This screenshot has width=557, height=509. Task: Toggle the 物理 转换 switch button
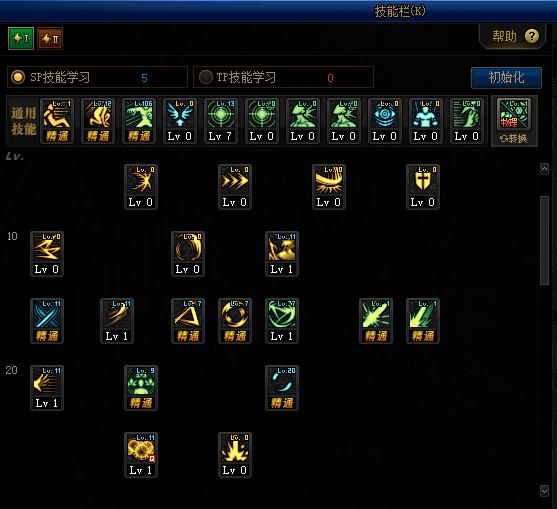click(x=514, y=121)
